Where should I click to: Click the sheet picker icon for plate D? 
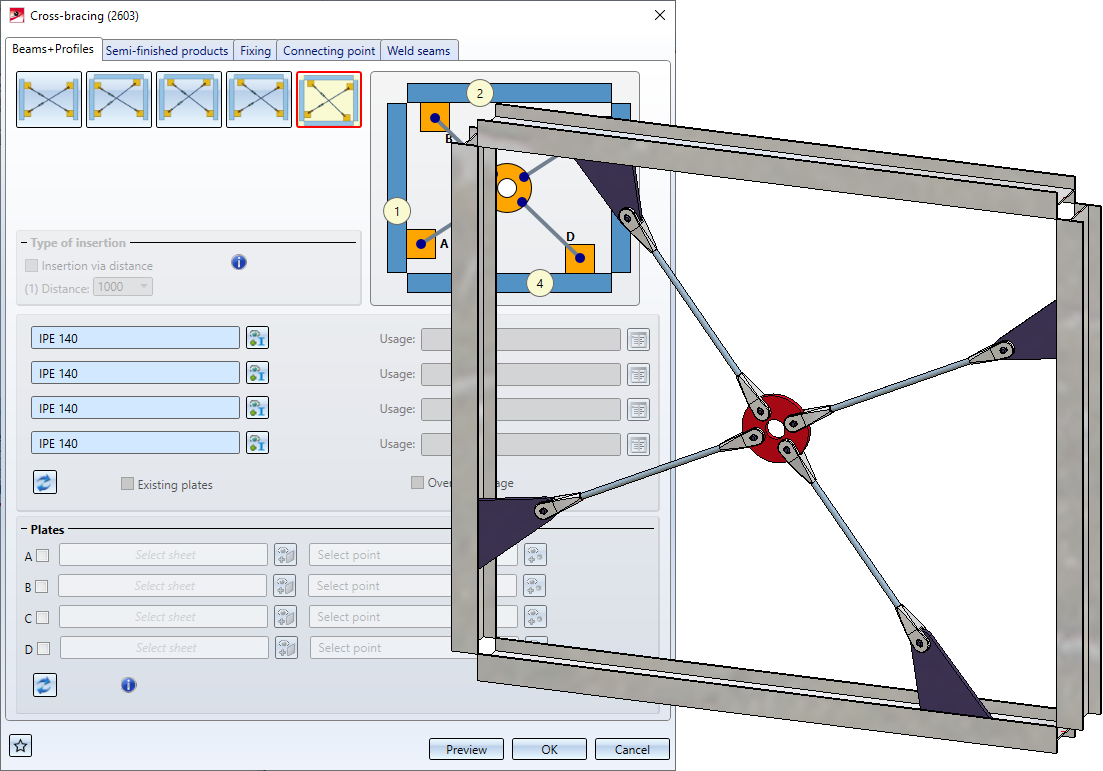pyautogui.click(x=286, y=648)
